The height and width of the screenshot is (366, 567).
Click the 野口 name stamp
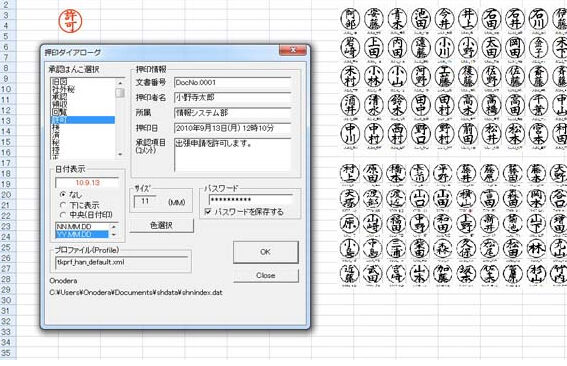[421, 134]
